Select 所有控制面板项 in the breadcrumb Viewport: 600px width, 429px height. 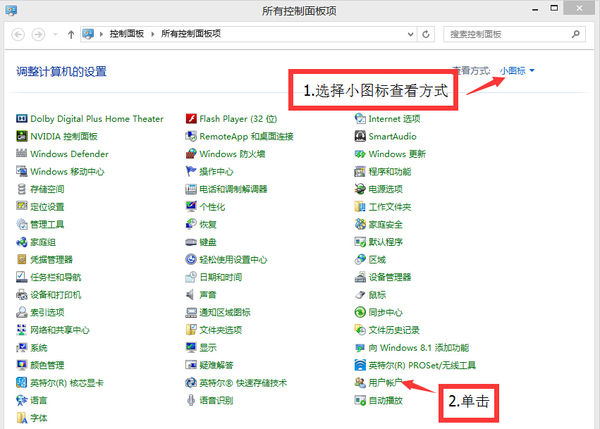coord(191,34)
